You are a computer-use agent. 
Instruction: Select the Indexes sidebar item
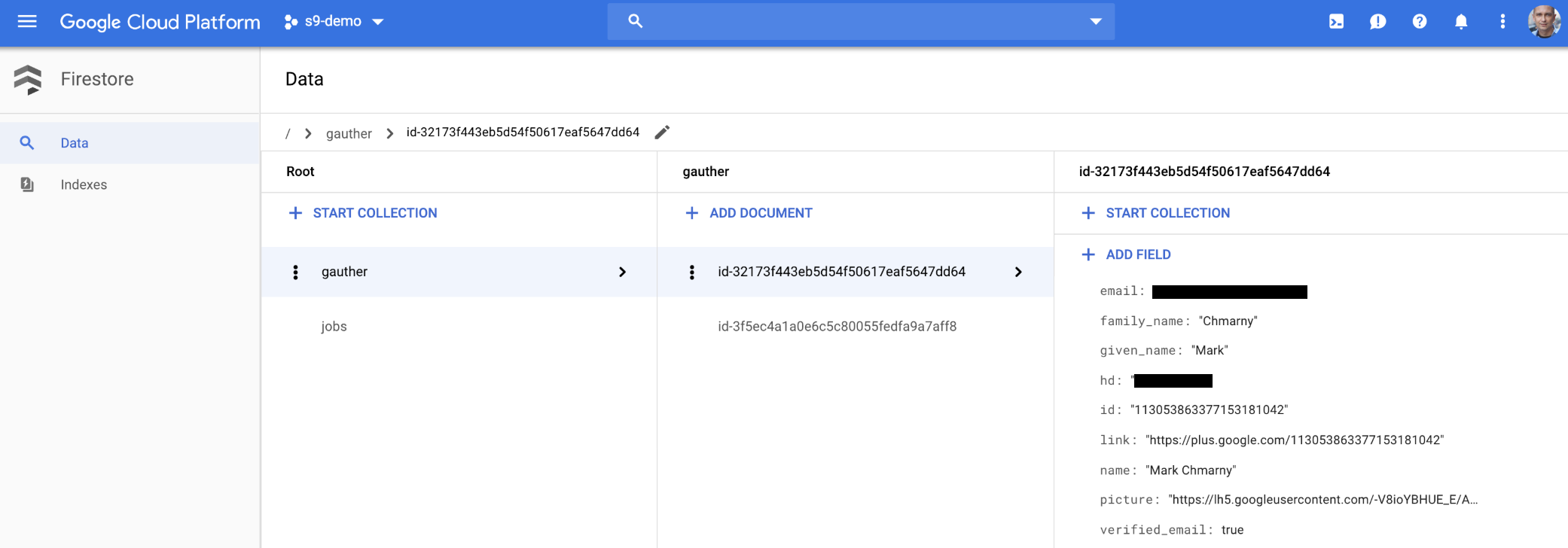(130, 184)
